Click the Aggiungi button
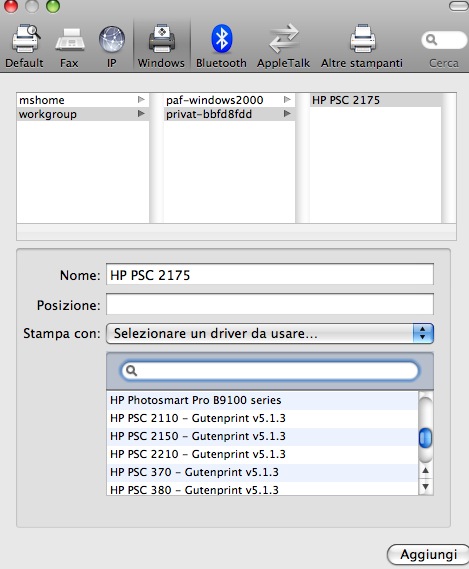This screenshot has width=469, height=569. point(428,554)
